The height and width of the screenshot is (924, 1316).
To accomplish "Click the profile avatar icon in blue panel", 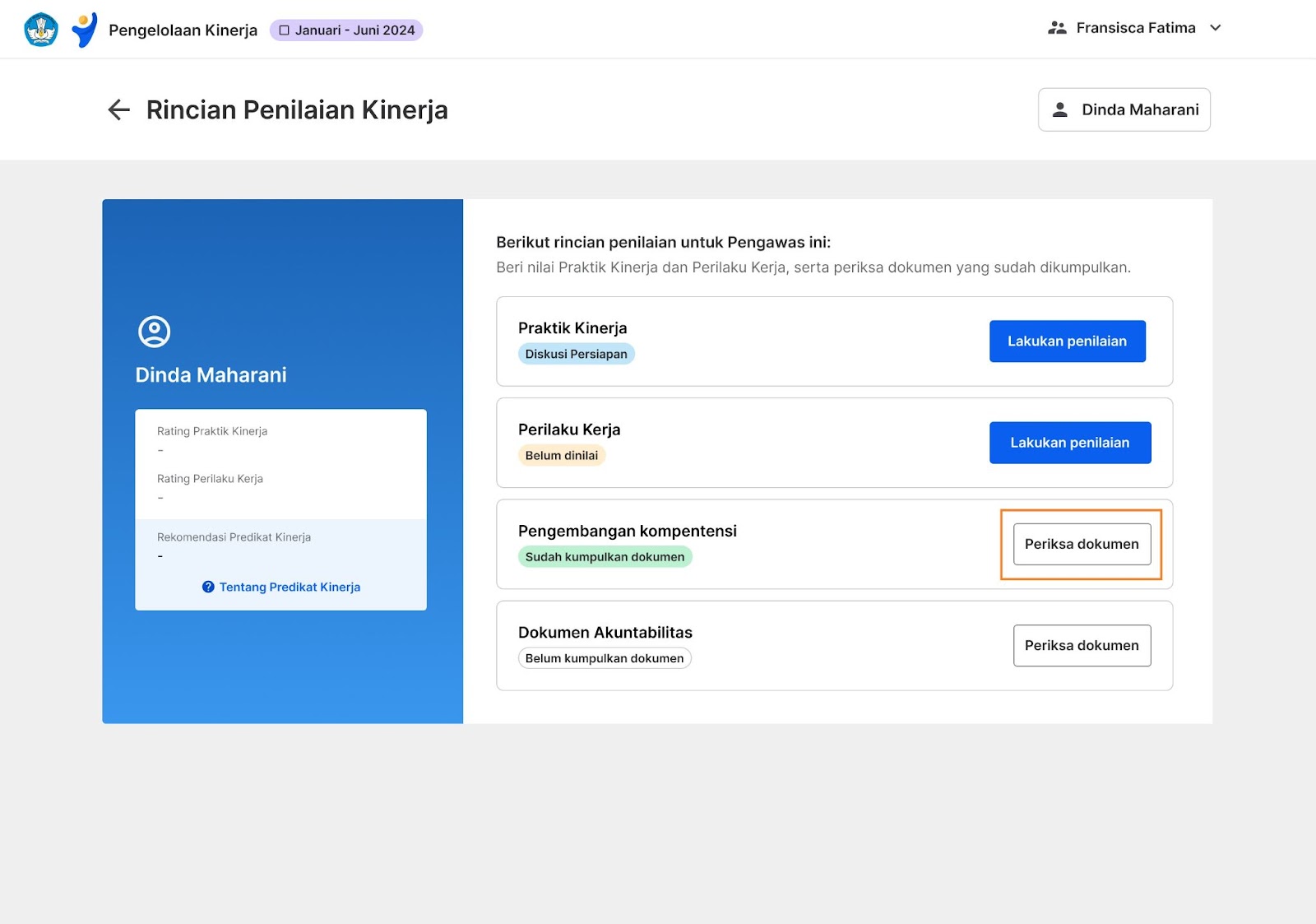I will [154, 332].
